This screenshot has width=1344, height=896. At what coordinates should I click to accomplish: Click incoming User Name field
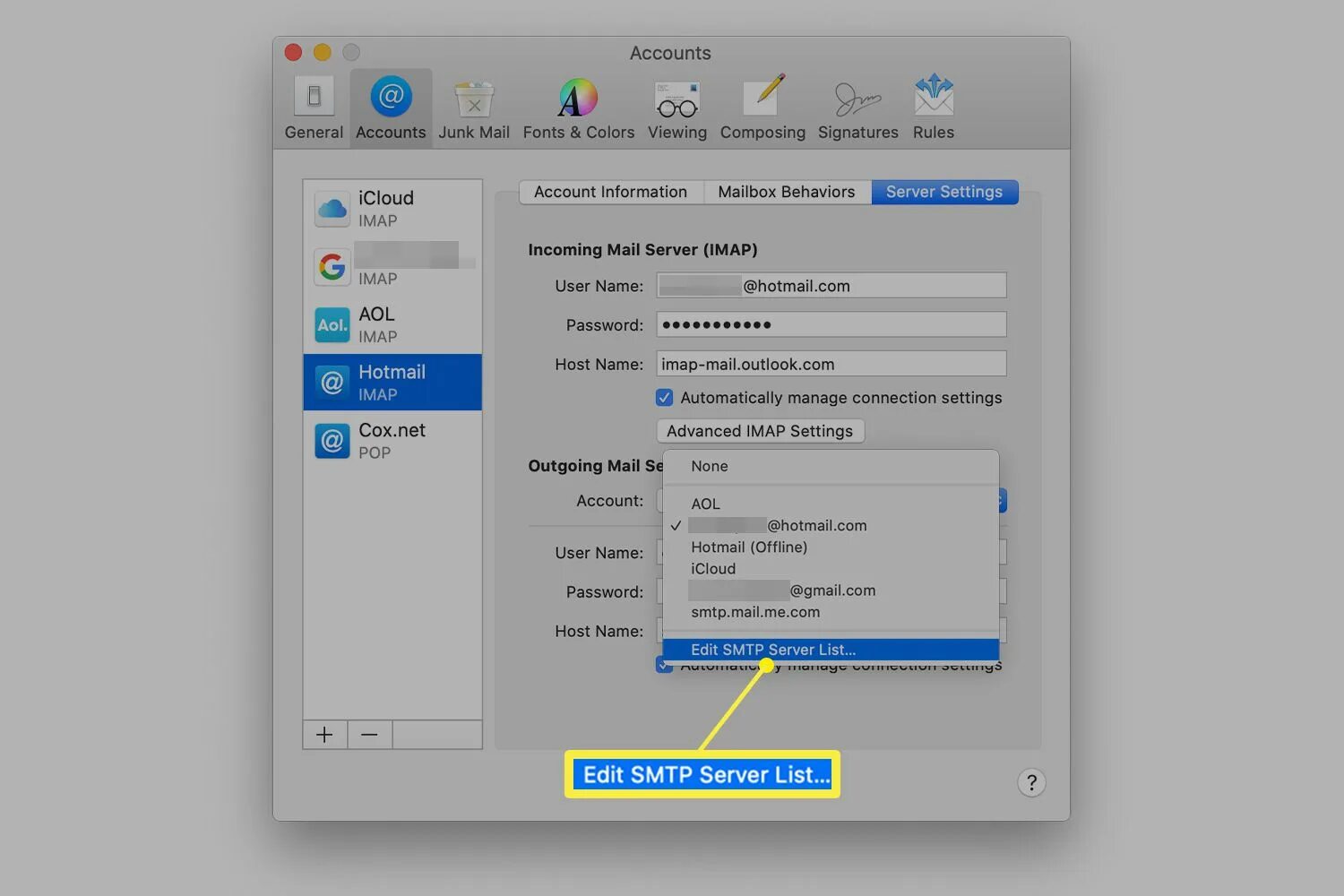[x=831, y=286]
